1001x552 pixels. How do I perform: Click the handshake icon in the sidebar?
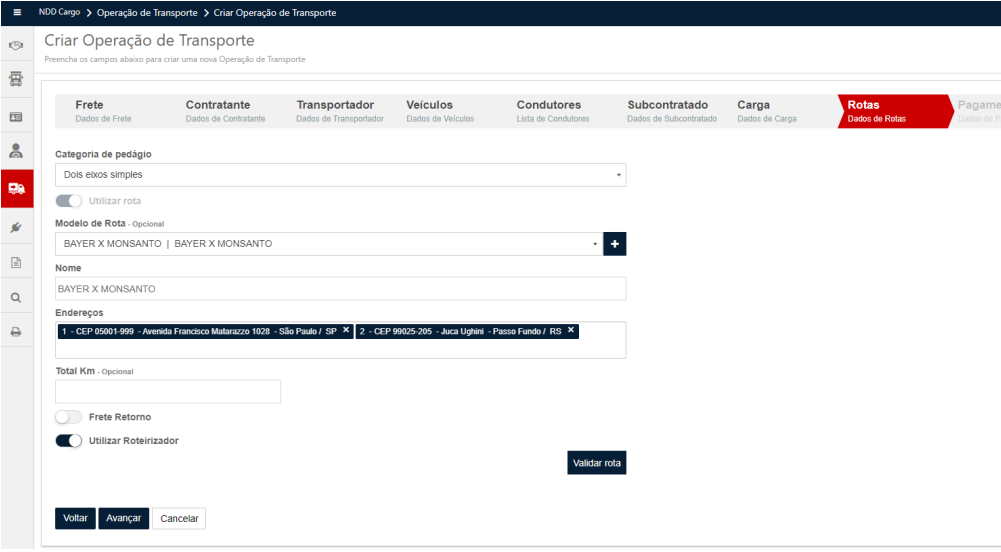coord(16,46)
